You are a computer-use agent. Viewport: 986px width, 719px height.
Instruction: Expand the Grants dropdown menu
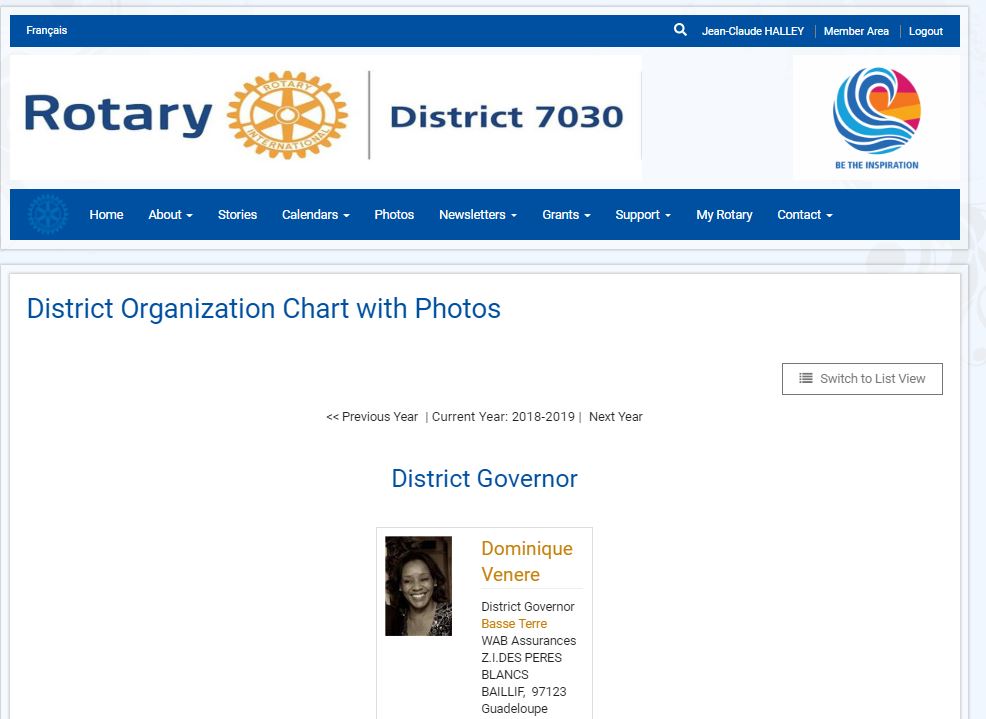tap(566, 215)
